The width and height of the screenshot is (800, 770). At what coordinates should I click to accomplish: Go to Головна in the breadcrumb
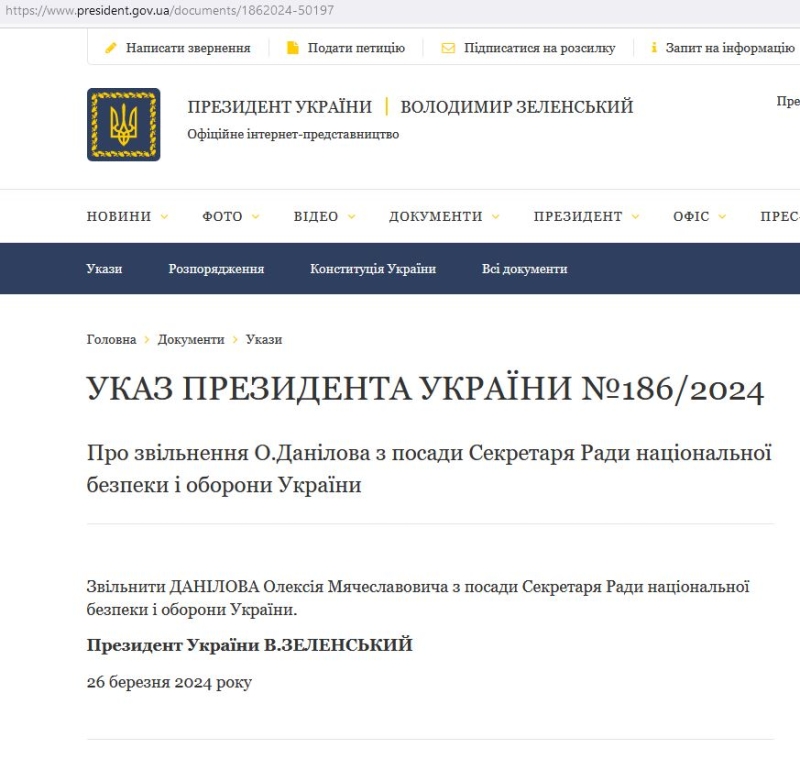111,340
